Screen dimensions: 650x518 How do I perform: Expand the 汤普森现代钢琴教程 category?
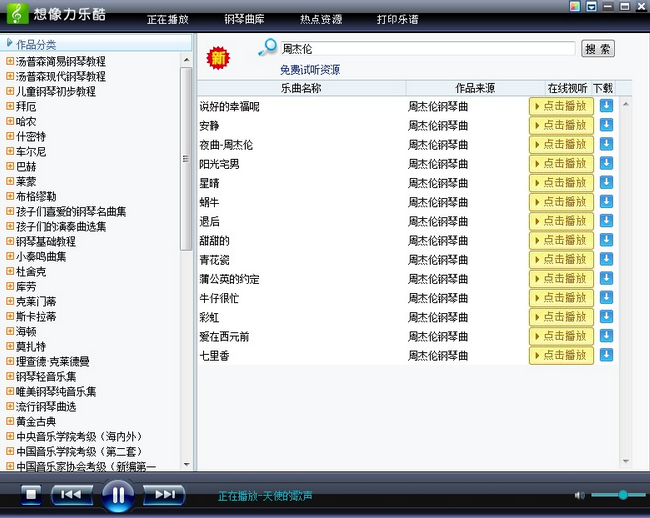pos(10,76)
